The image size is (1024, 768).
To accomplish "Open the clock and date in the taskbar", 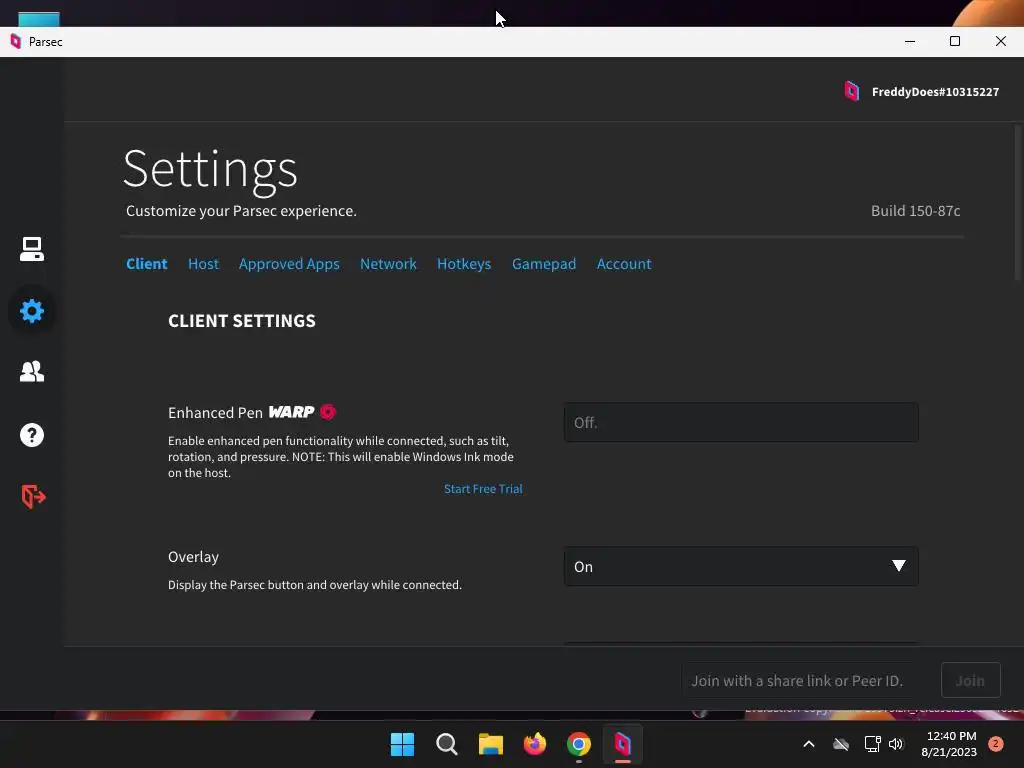I will click(950, 744).
